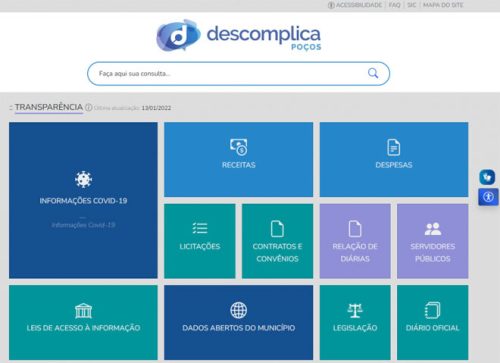500x363 pixels.
Task: Open the SIC link
Action: (x=412, y=5)
